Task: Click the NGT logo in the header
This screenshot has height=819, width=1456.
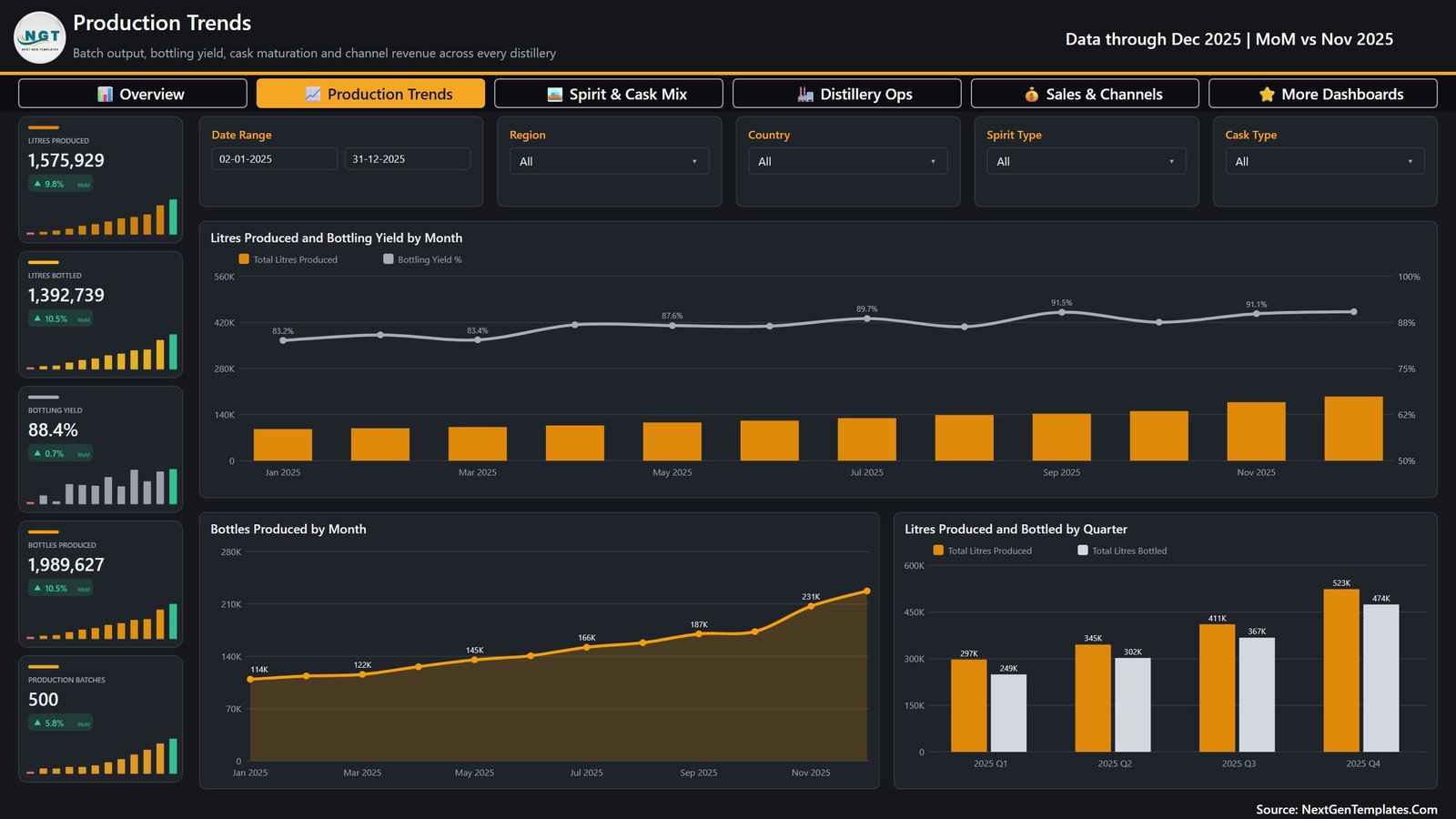Action: point(40,37)
